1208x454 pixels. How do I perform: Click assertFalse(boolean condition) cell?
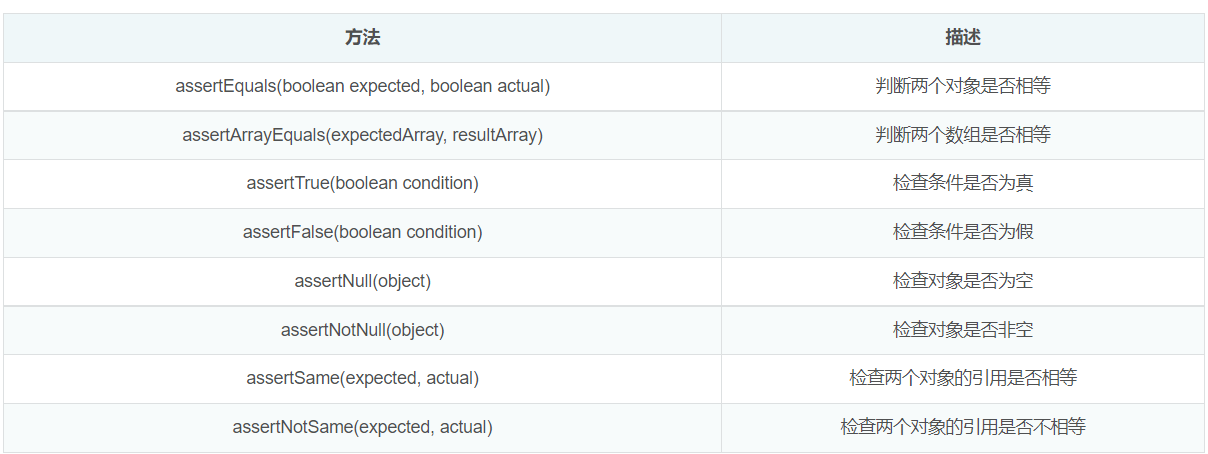coord(362,232)
